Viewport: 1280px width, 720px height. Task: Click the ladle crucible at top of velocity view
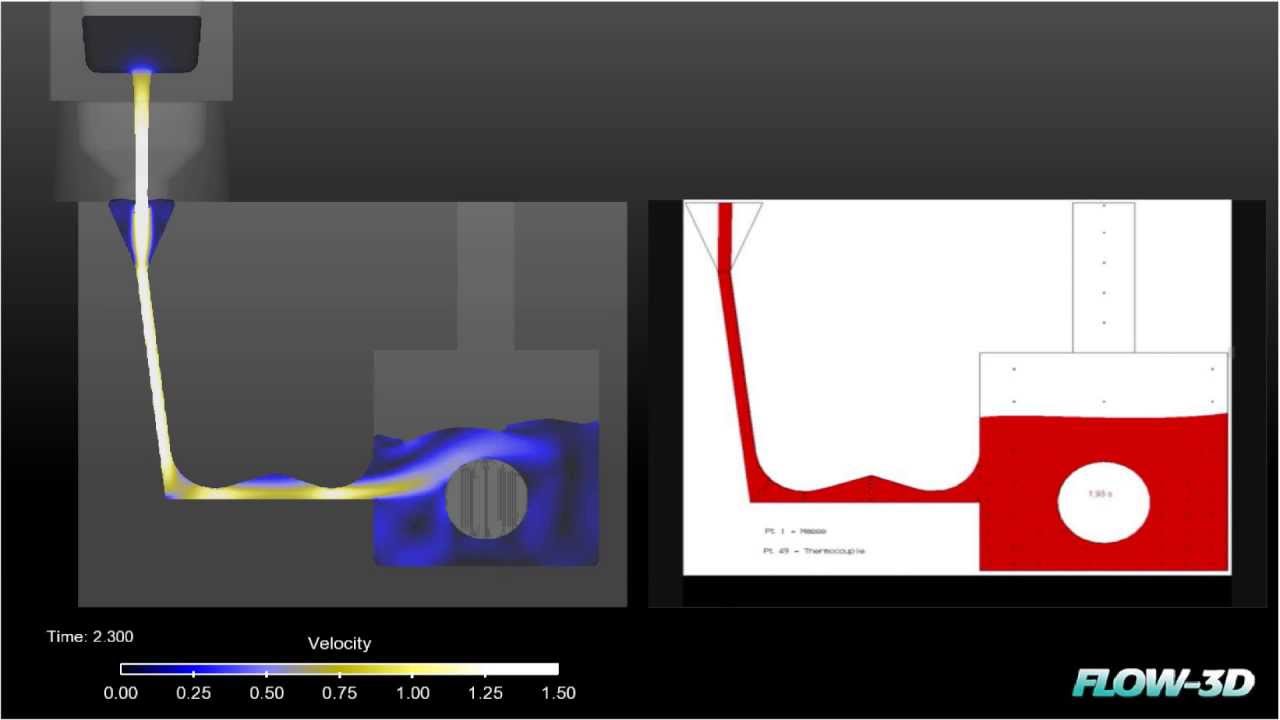[x=141, y=44]
